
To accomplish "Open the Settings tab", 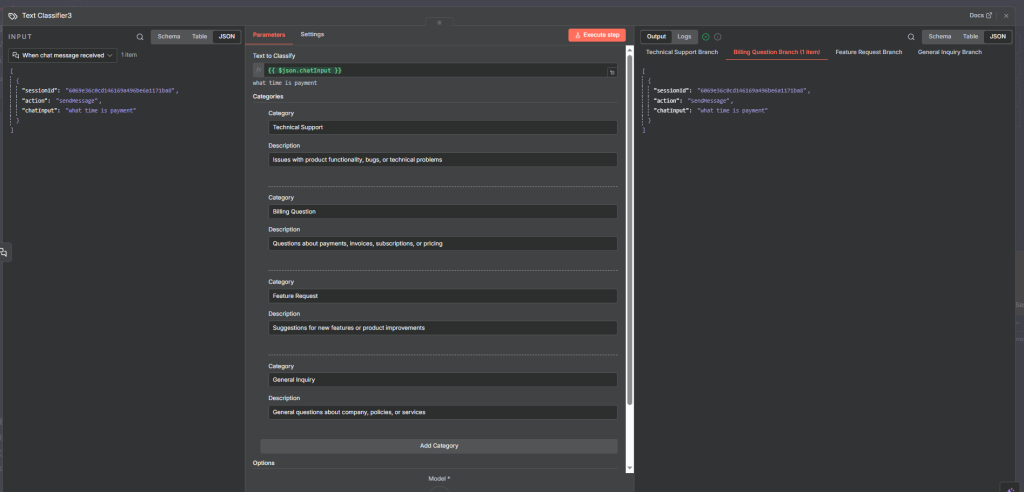I will pos(312,34).
